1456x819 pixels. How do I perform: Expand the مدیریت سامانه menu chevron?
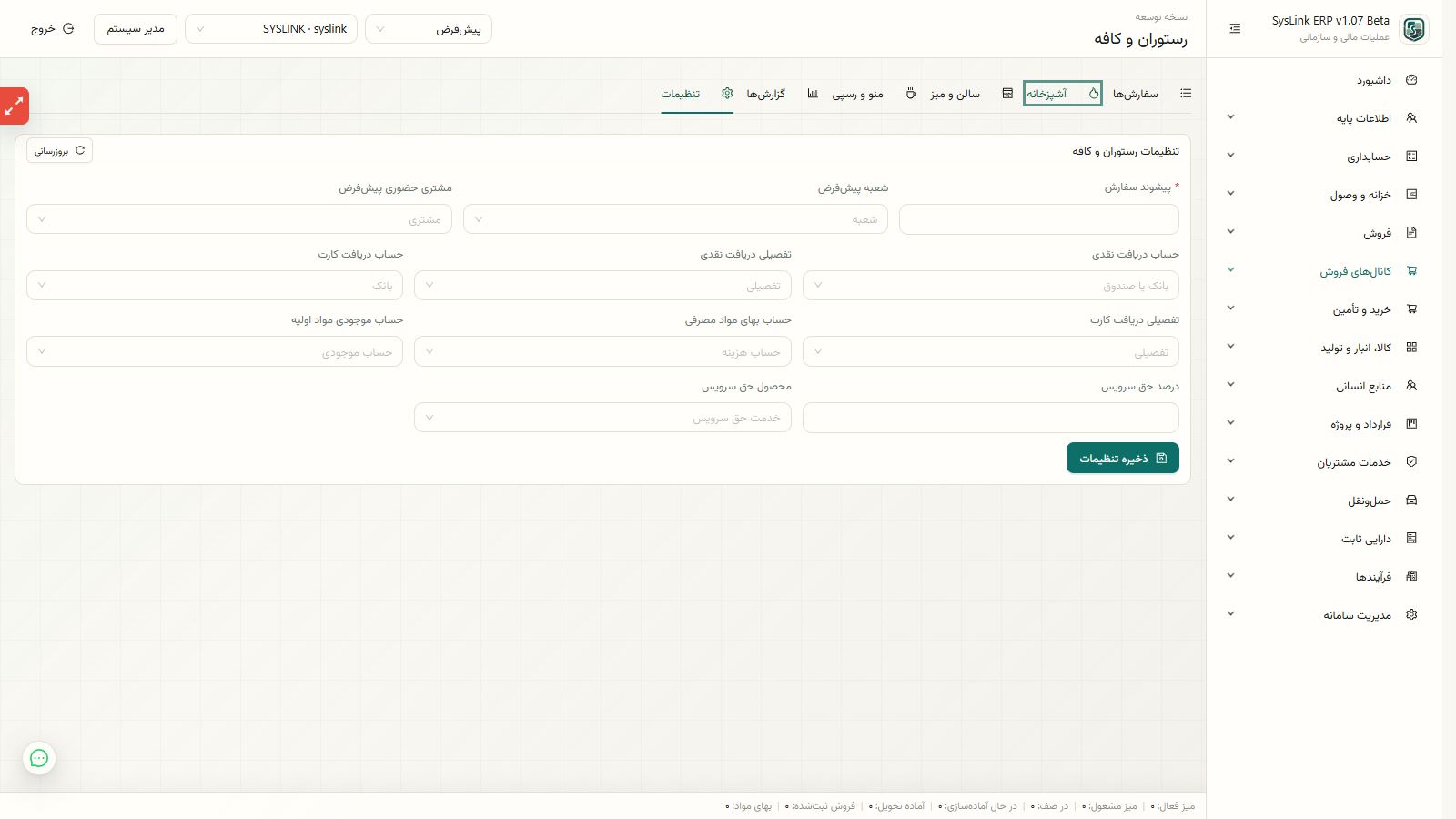click(1230, 614)
